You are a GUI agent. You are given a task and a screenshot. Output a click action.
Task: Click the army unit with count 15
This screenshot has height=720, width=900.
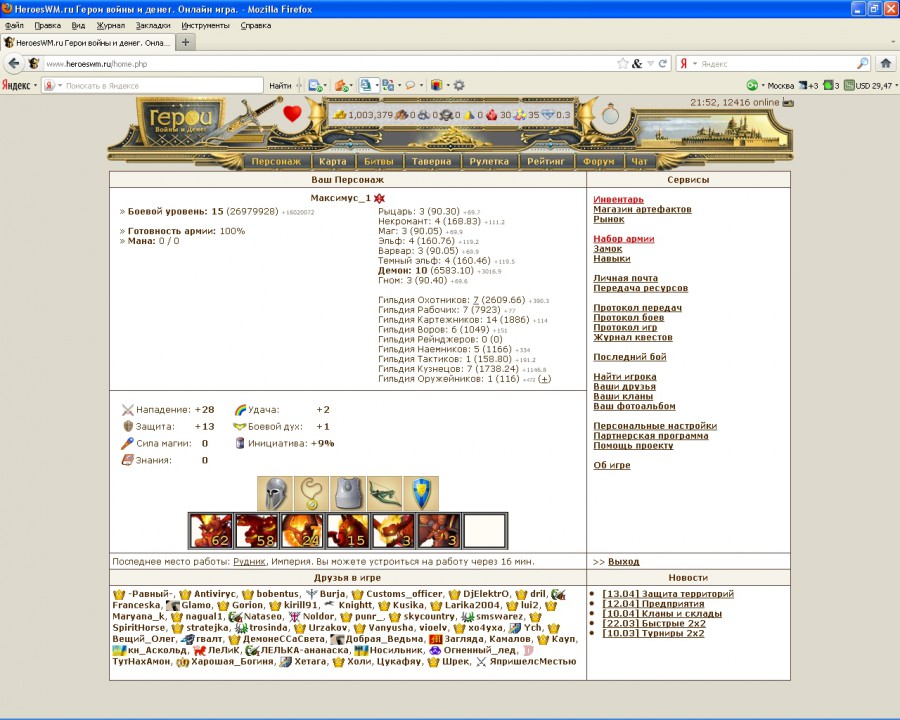tap(348, 531)
